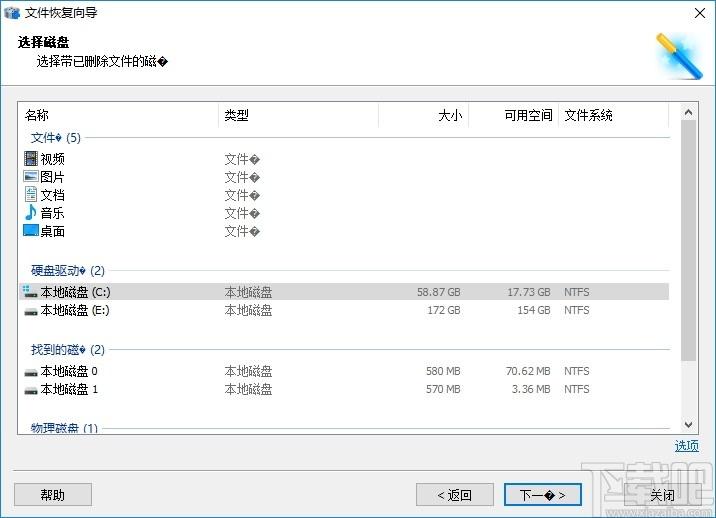Screen dimensions: 716x518
Task: Click the 172 GB size cell
Action: coord(444,310)
